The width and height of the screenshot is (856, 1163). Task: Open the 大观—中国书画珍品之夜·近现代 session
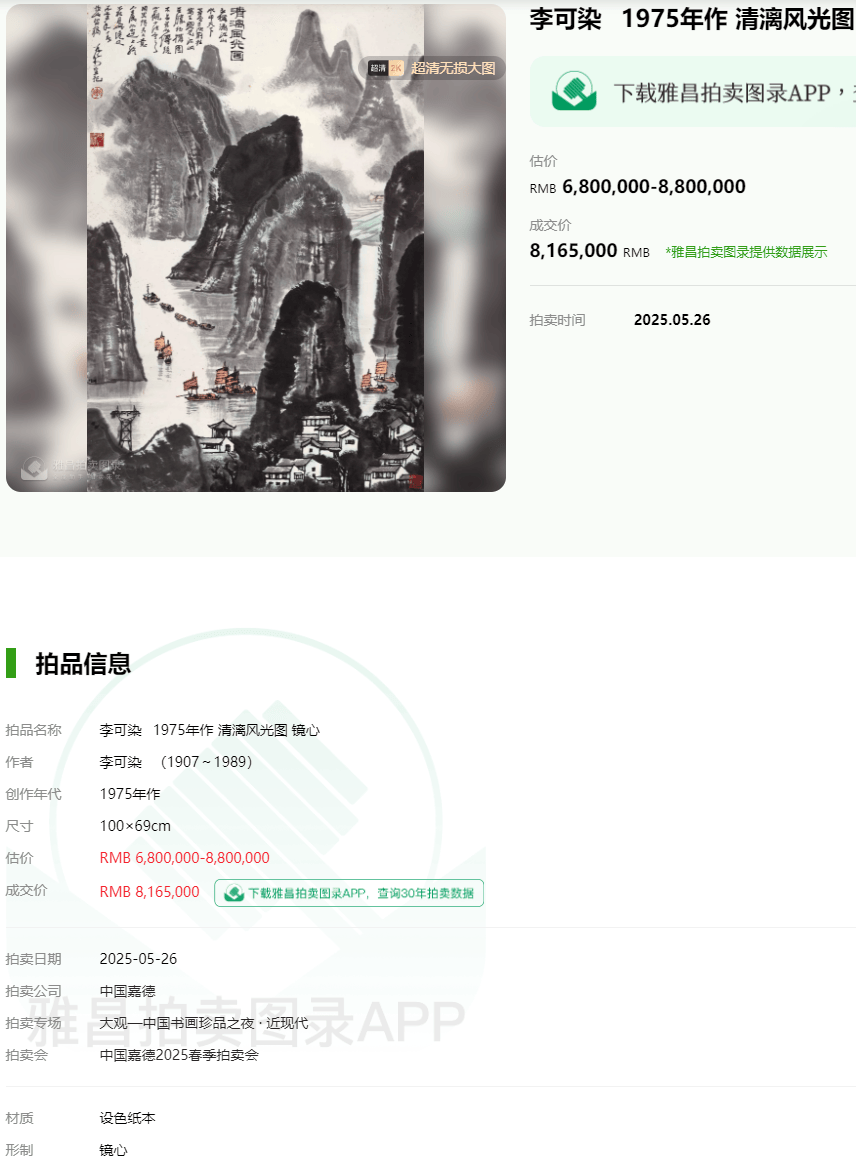coord(204,1023)
